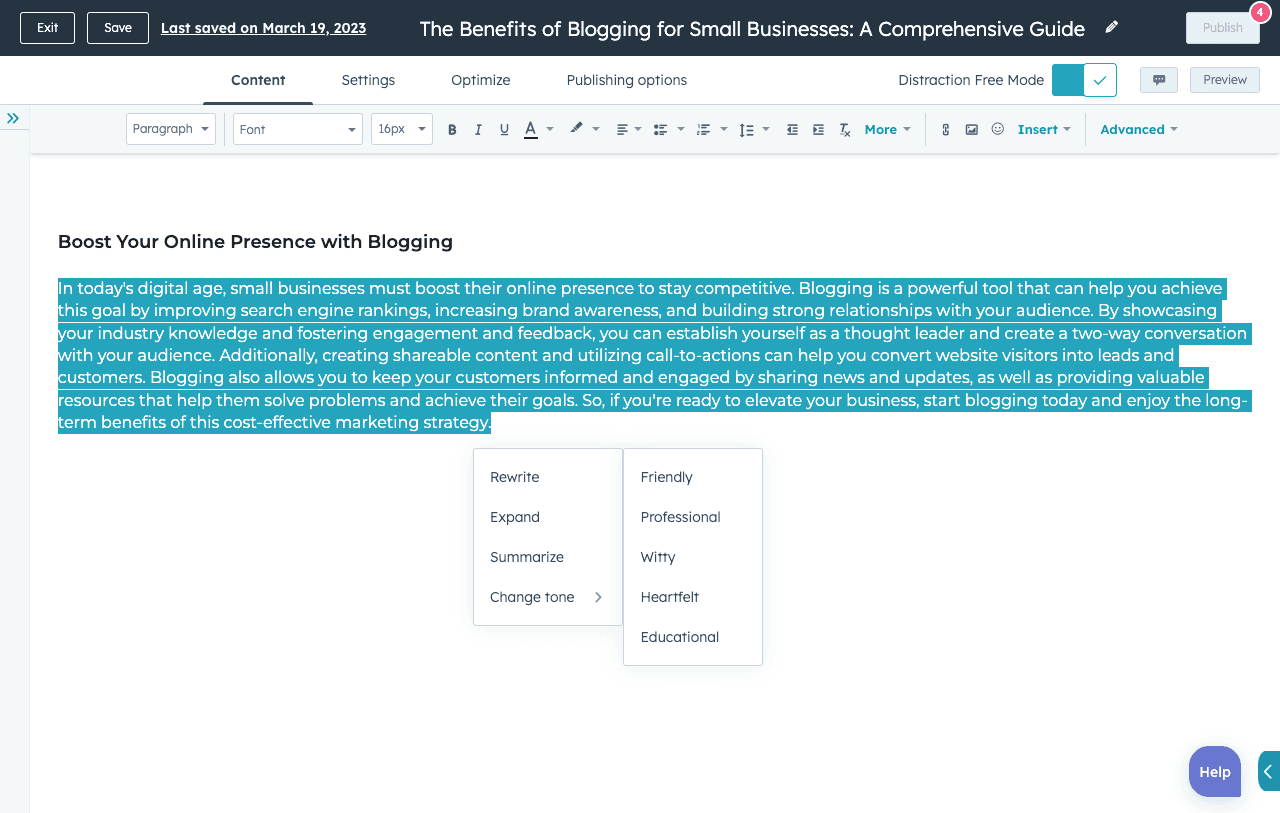Expand the collapsed left sidebar

[14, 117]
